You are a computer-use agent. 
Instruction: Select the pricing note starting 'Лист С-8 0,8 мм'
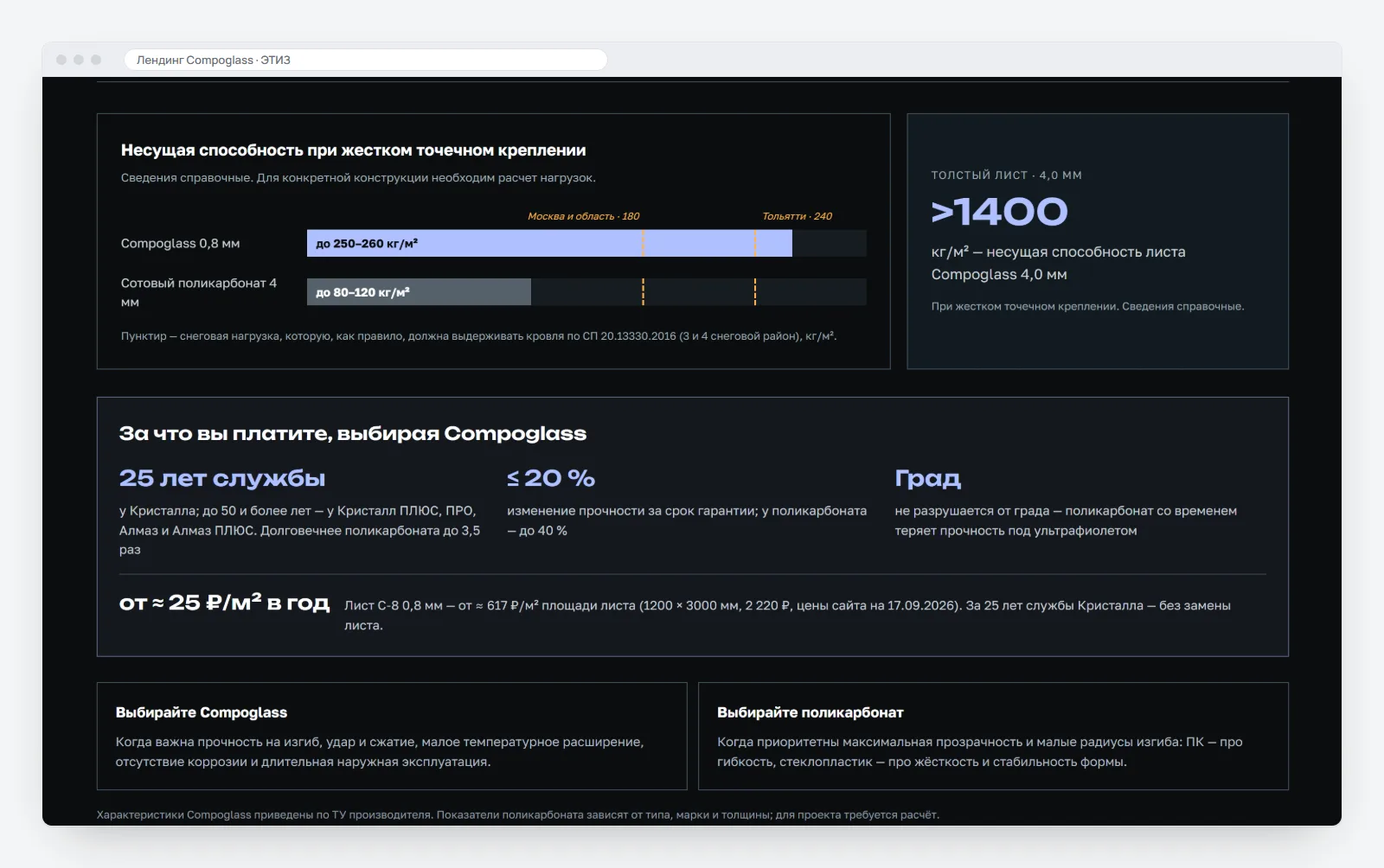click(788, 616)
